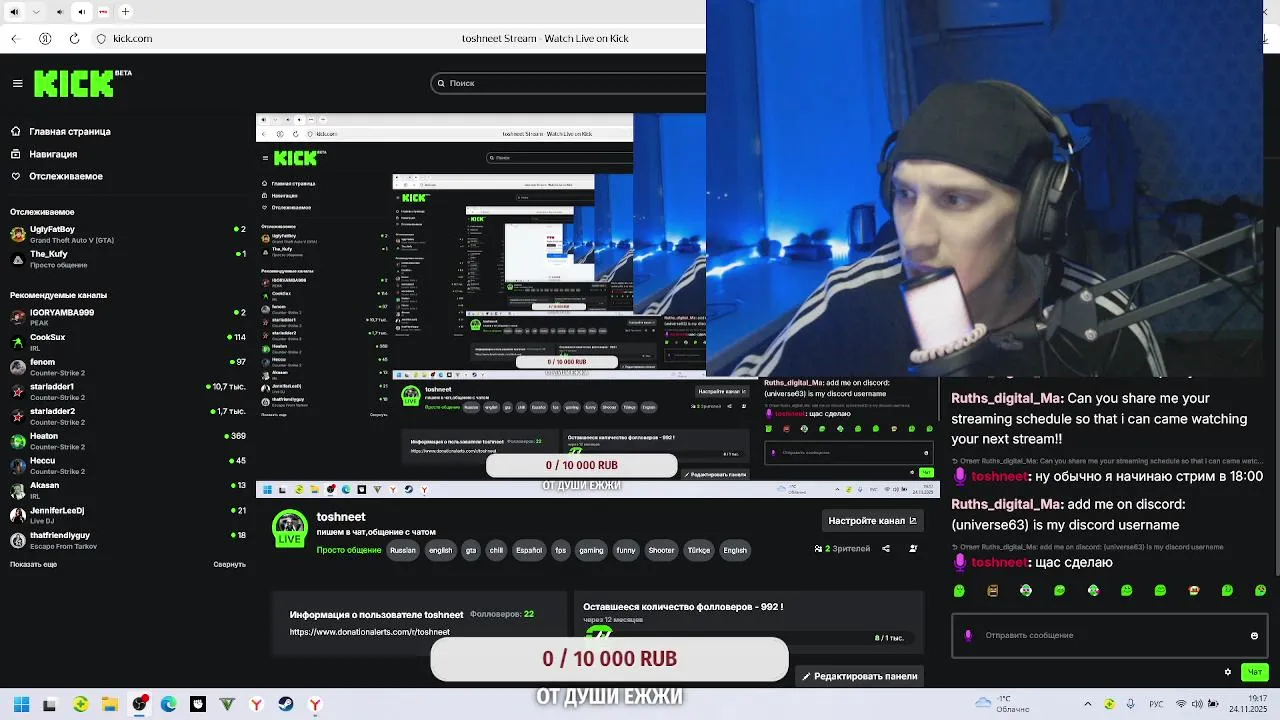Open Heaton recommended channel
The image size is (1280, 720).
127,441
